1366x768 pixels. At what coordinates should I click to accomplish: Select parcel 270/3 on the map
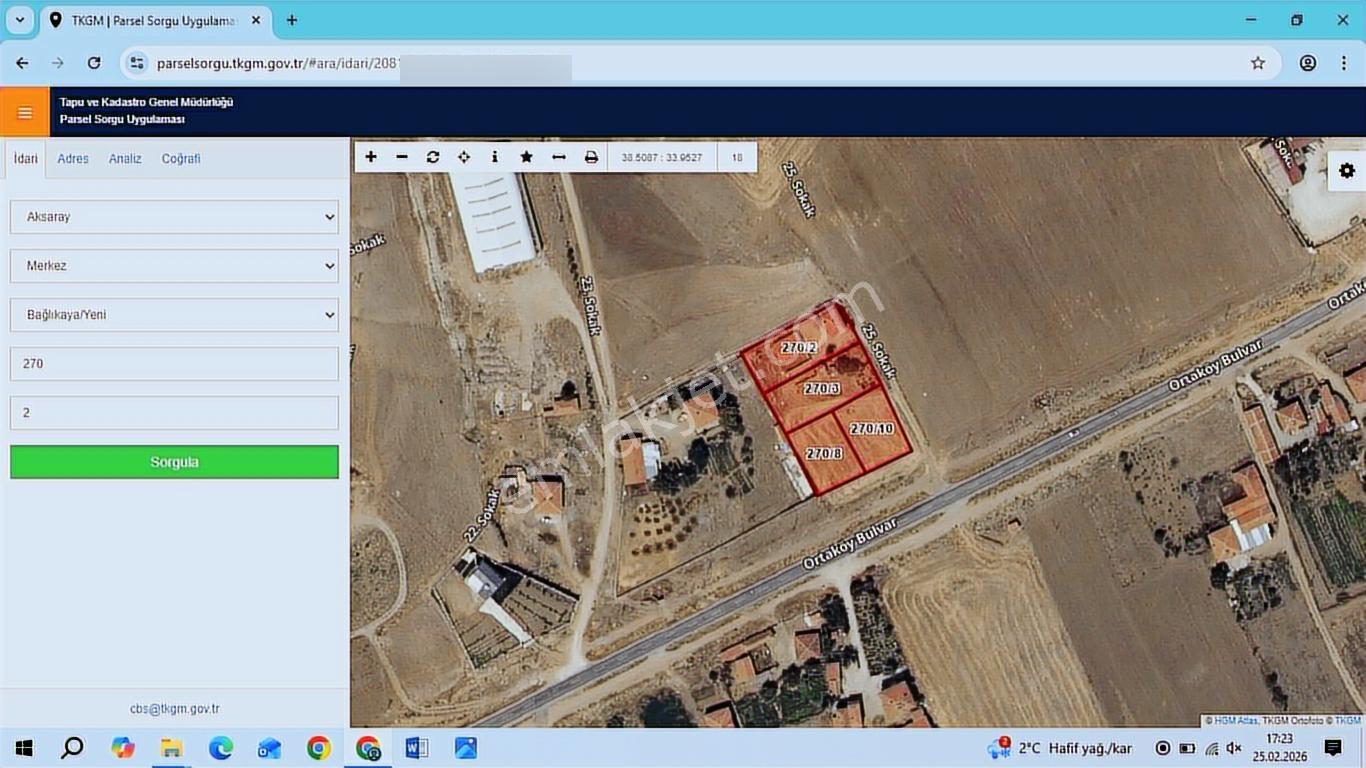click(821, 389)
